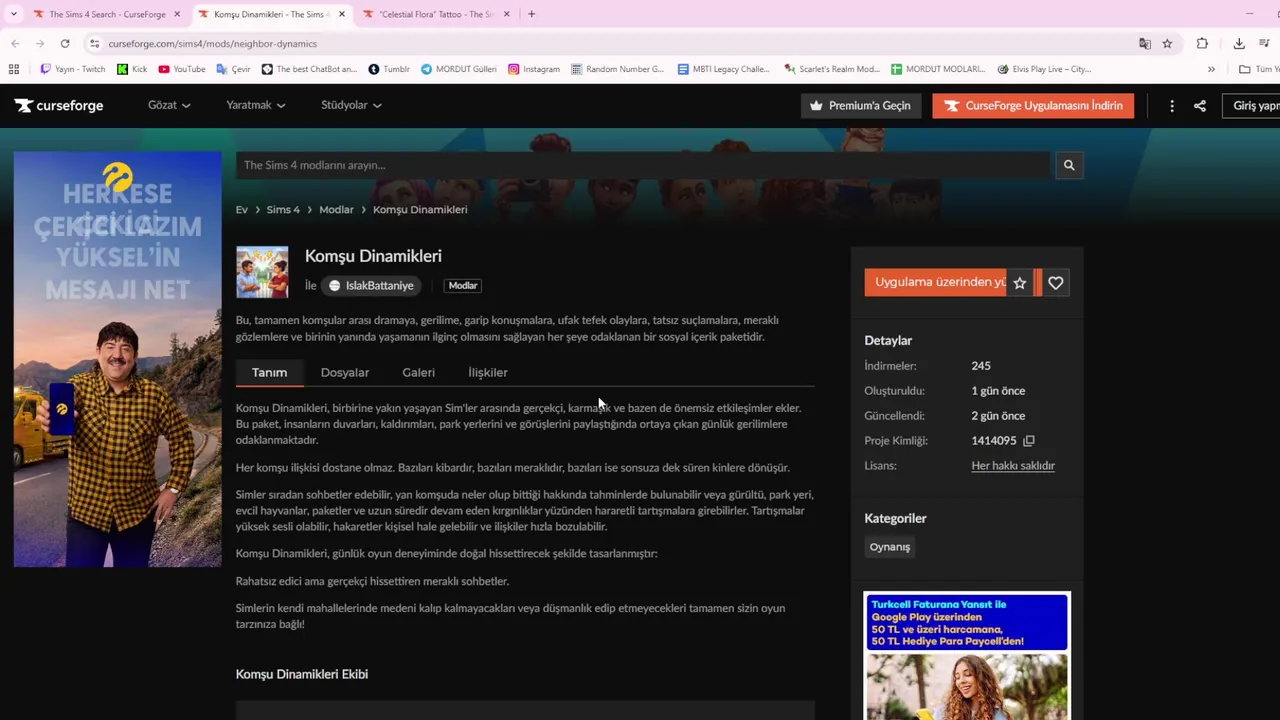This screenshot has width=1280, height=720.
Task: Click the Oynanış category tag
Action: 890,547
